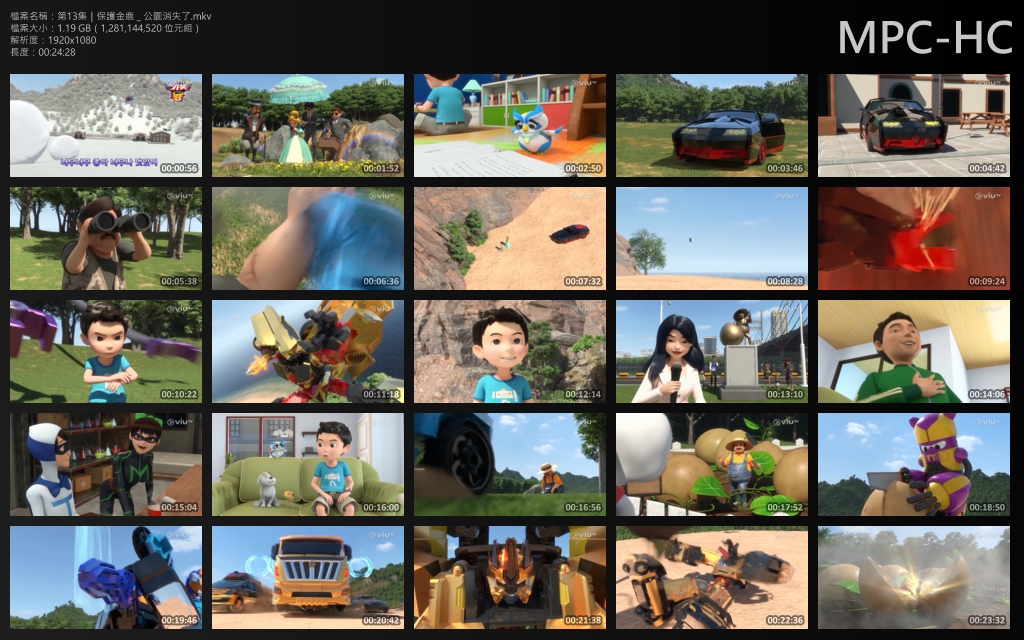1024x640 pixels.
Task: Select the man in green shirt thumbnail 00:14:06
Action: (x=914, y=351)
